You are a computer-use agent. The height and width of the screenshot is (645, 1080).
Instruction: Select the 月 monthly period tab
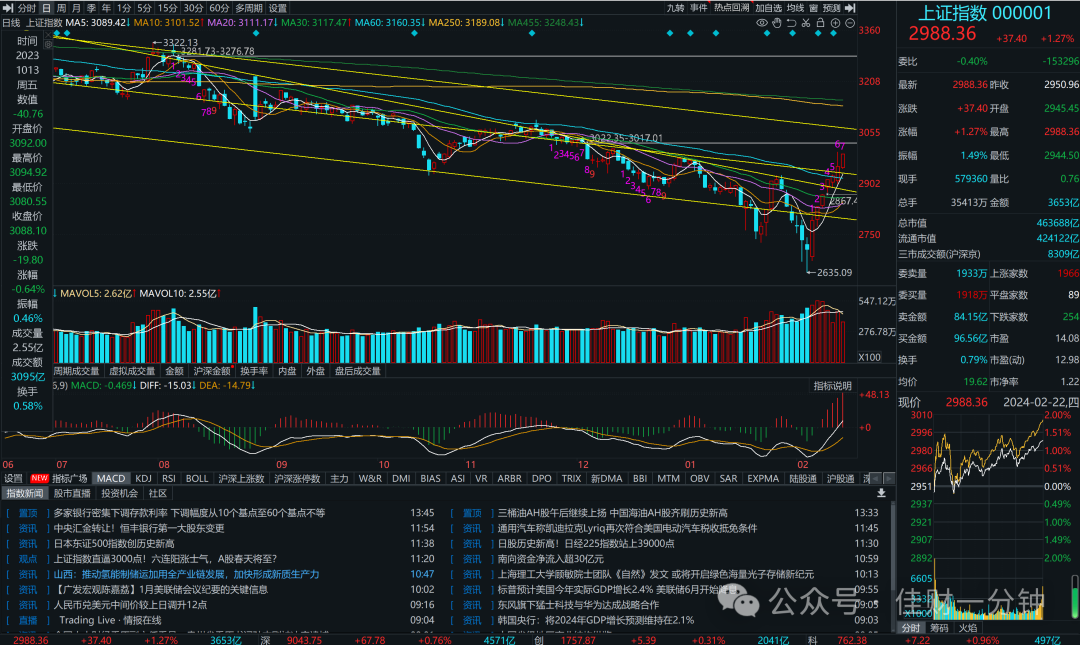(x=76, y=8)
